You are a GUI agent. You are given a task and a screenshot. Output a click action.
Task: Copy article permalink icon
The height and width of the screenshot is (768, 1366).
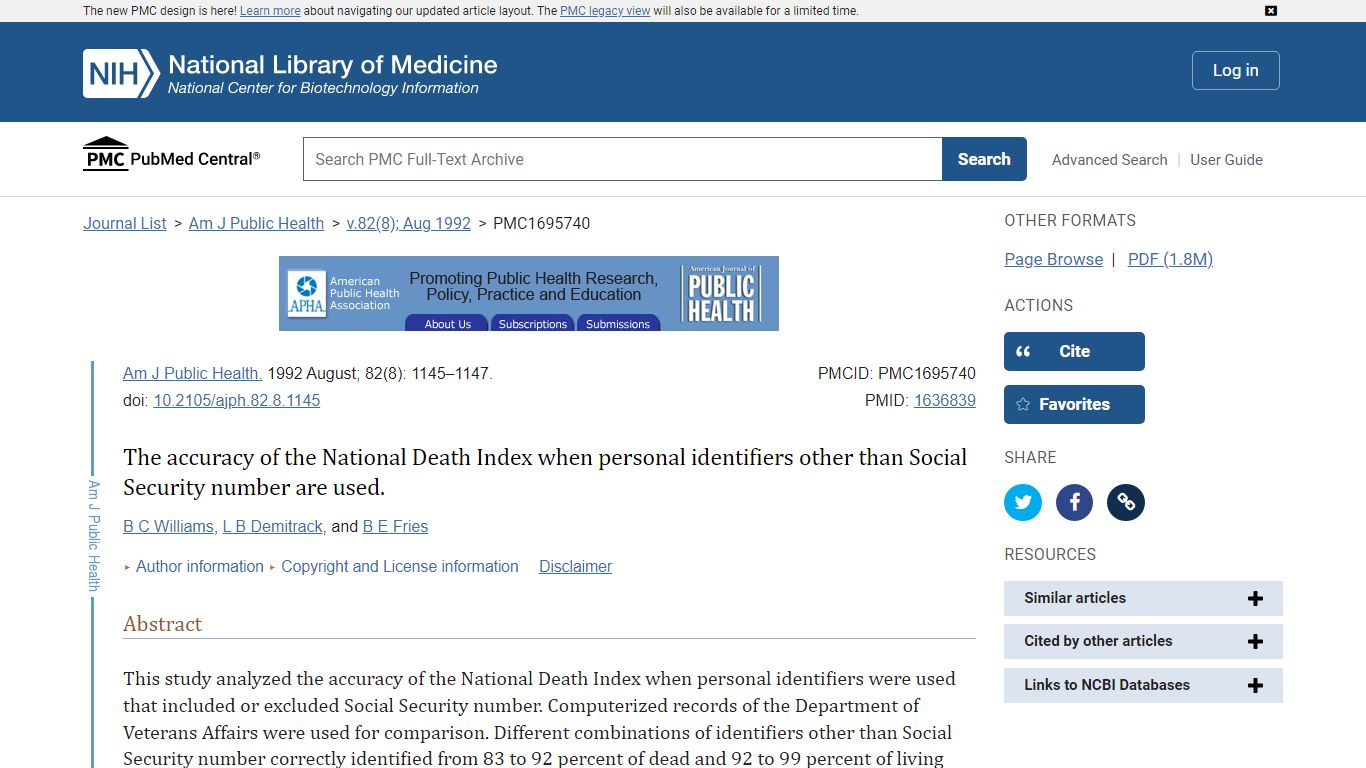coord(1126,502)
